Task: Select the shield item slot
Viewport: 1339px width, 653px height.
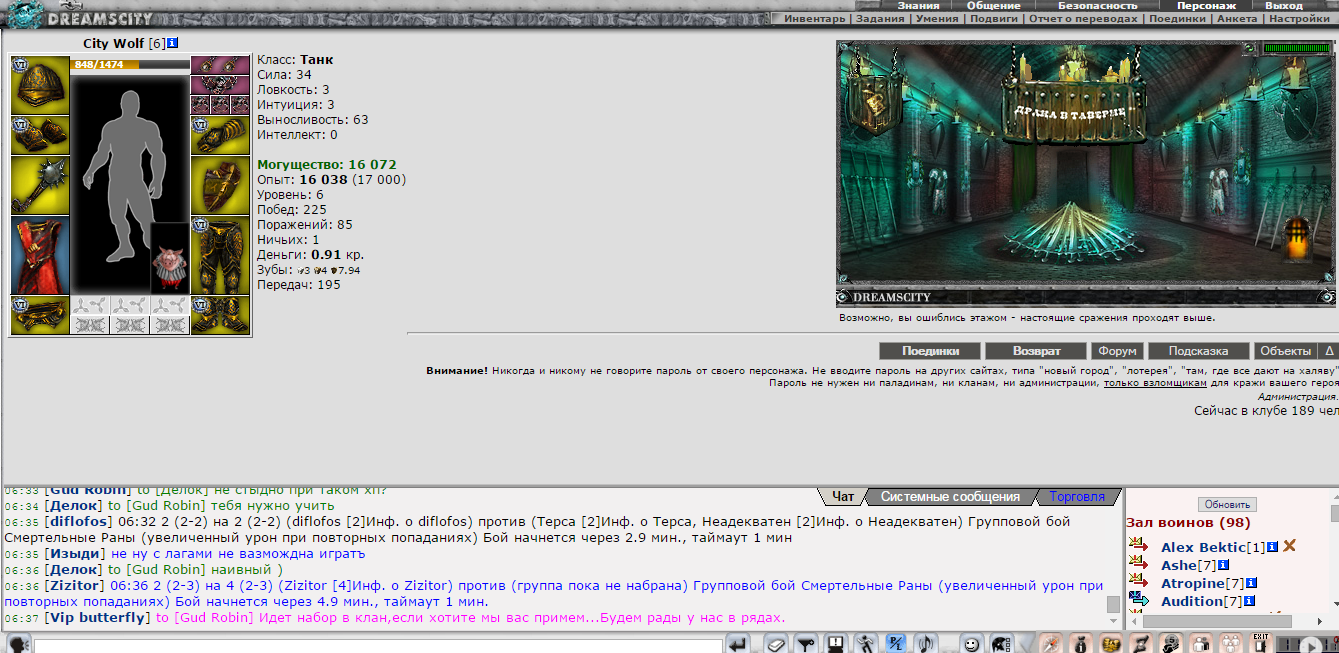Action: pyautogui.click(x=220, y=186)
